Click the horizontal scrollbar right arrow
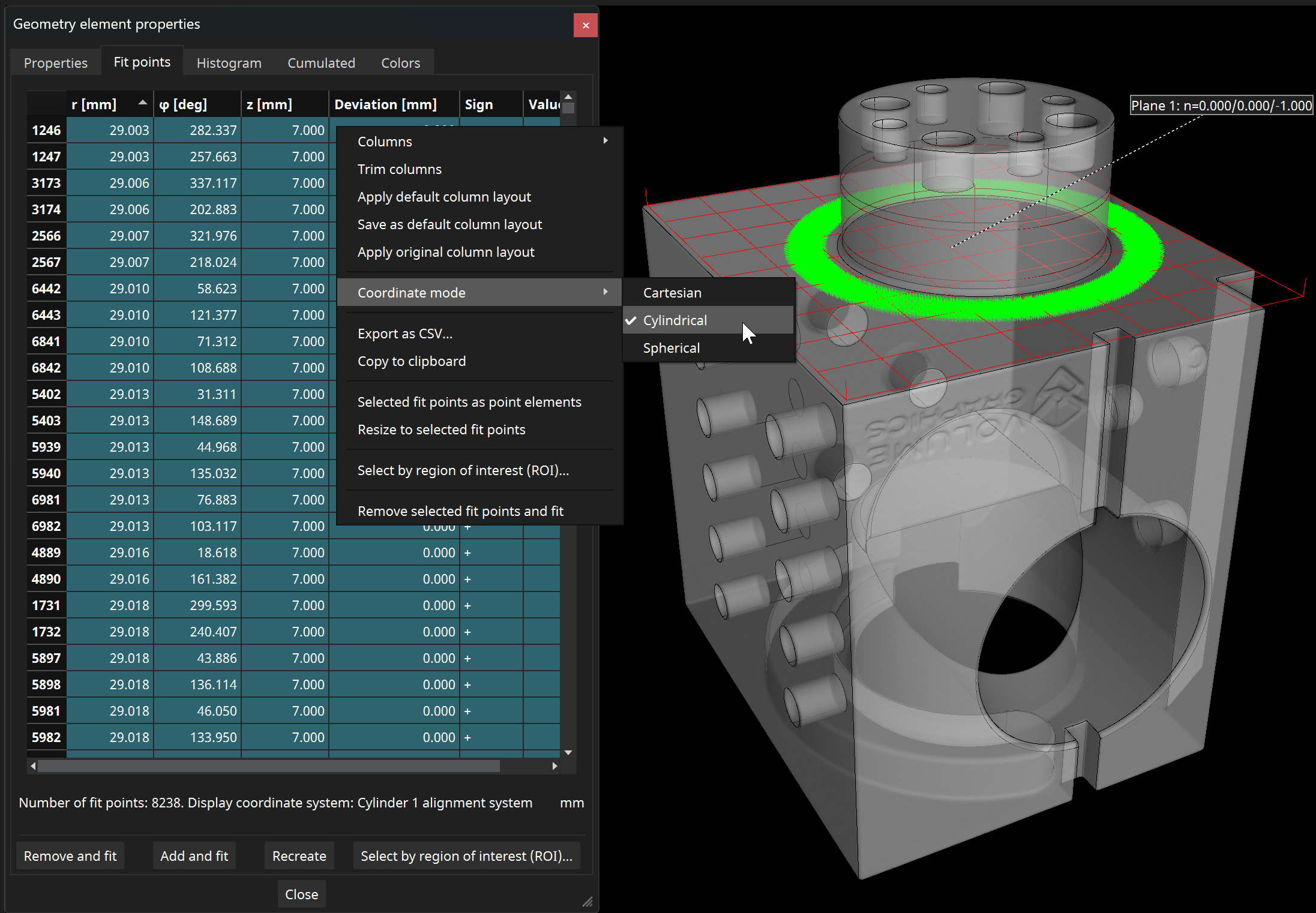Viewport: 1316px width, 913px height. point(555,766)
